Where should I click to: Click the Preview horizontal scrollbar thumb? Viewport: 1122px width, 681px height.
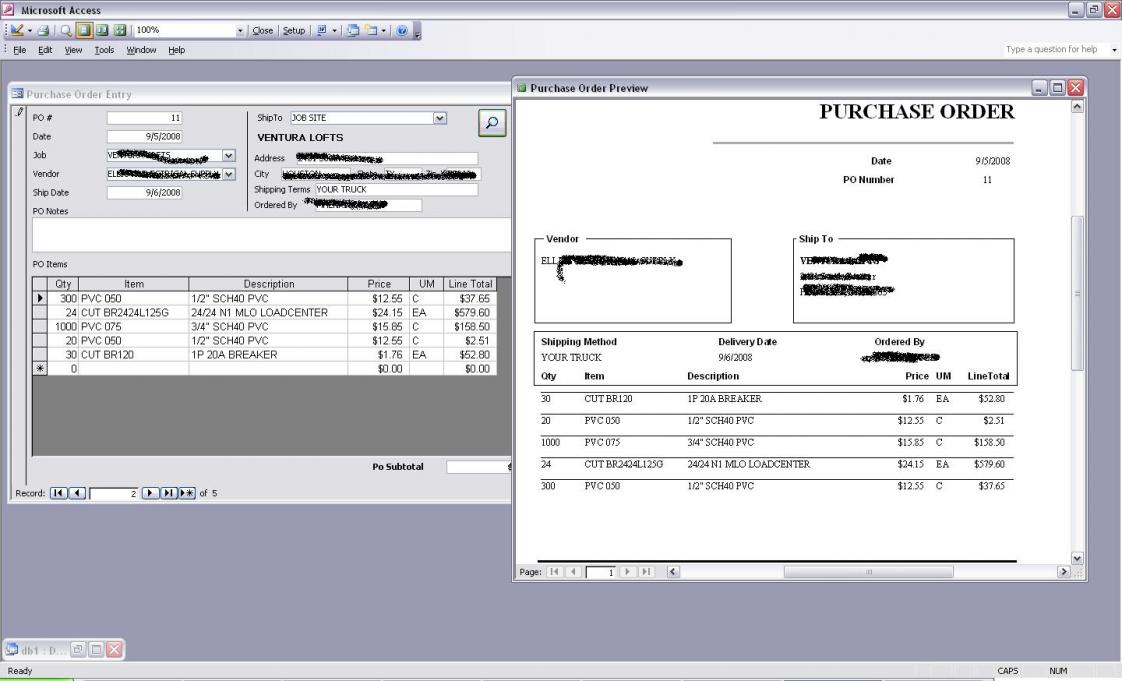869,572
